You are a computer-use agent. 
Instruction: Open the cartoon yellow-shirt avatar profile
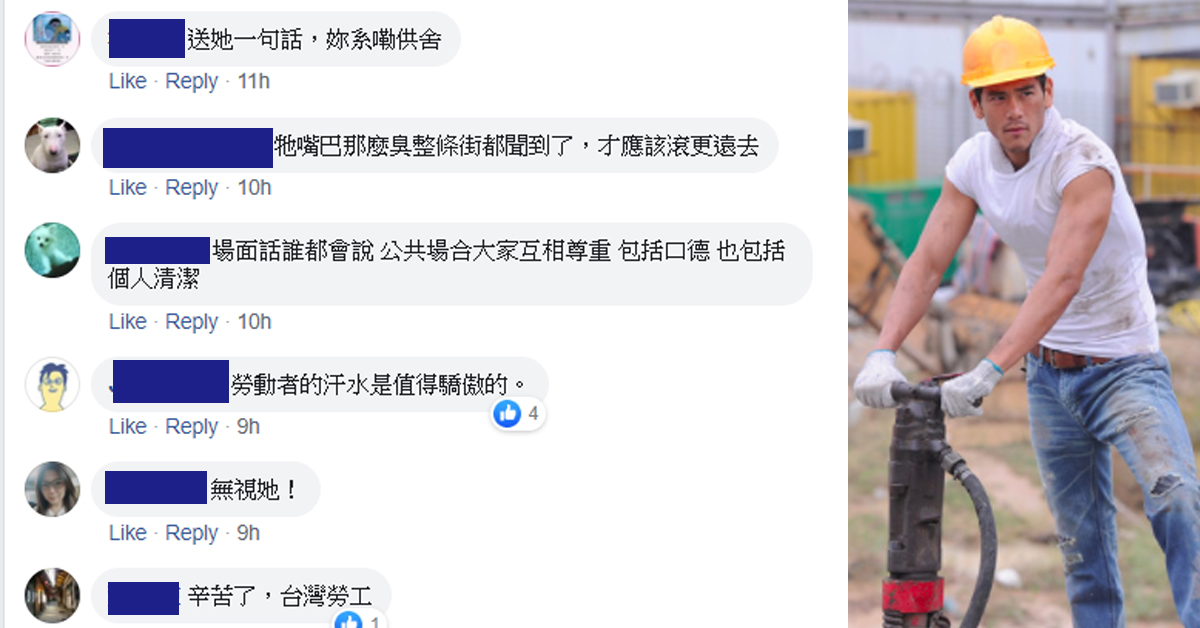pyautogui.click(x=52, y=384)
